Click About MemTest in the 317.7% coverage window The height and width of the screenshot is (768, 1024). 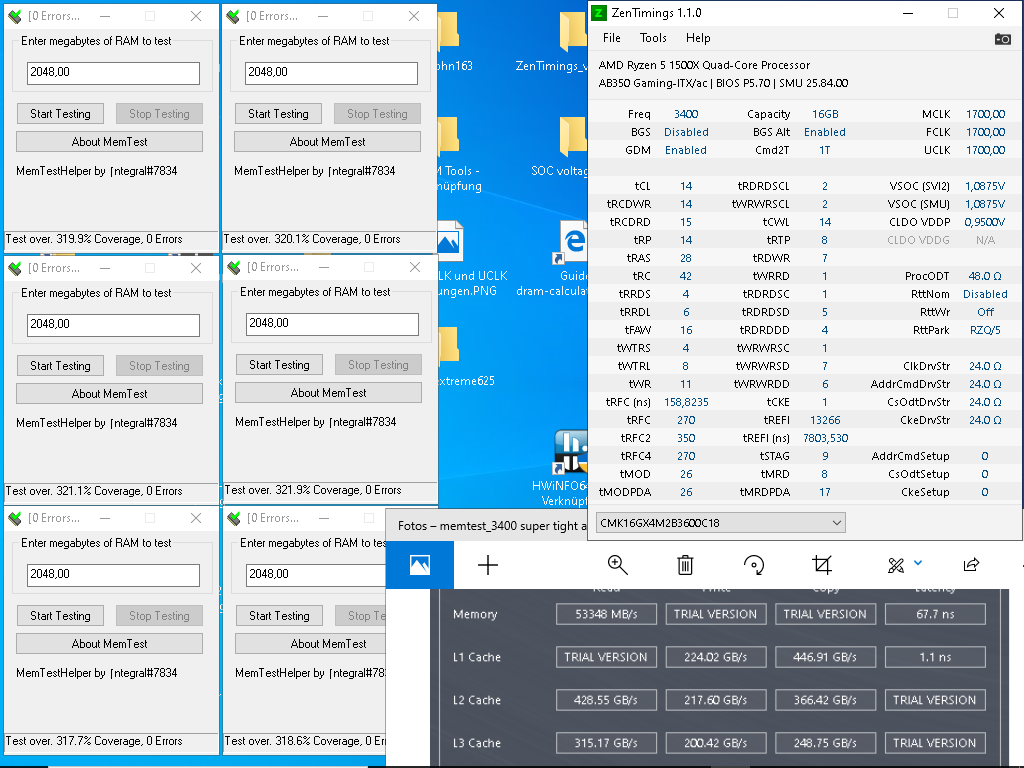click(110, 644)
